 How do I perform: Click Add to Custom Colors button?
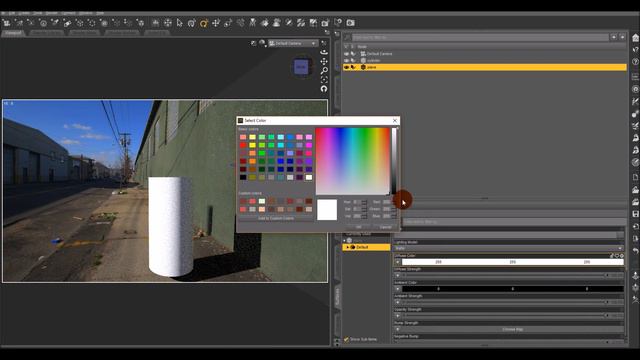click(x=276, y=218)
